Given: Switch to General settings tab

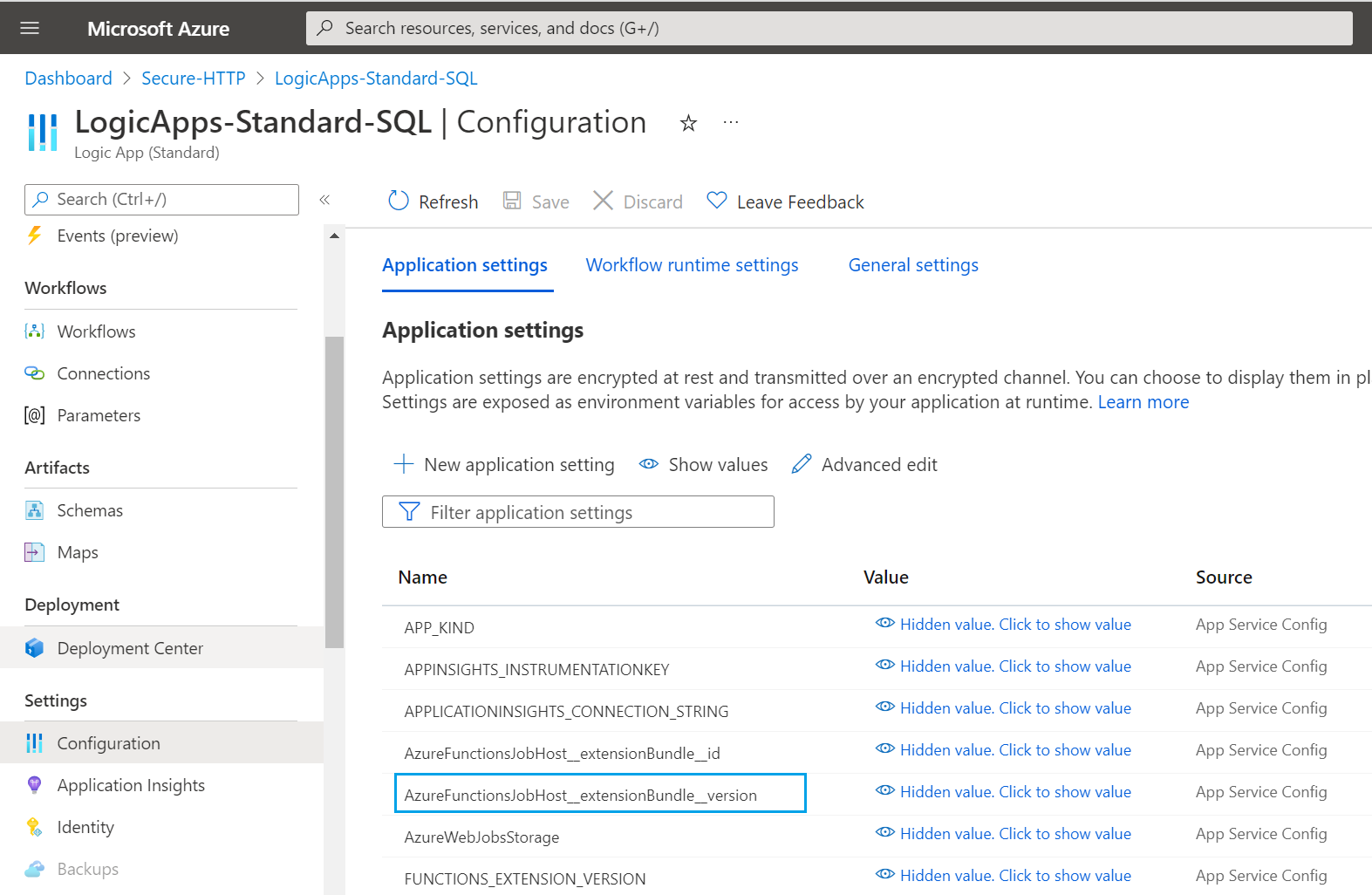Looking at the screenshot, I should click(913, 265).
